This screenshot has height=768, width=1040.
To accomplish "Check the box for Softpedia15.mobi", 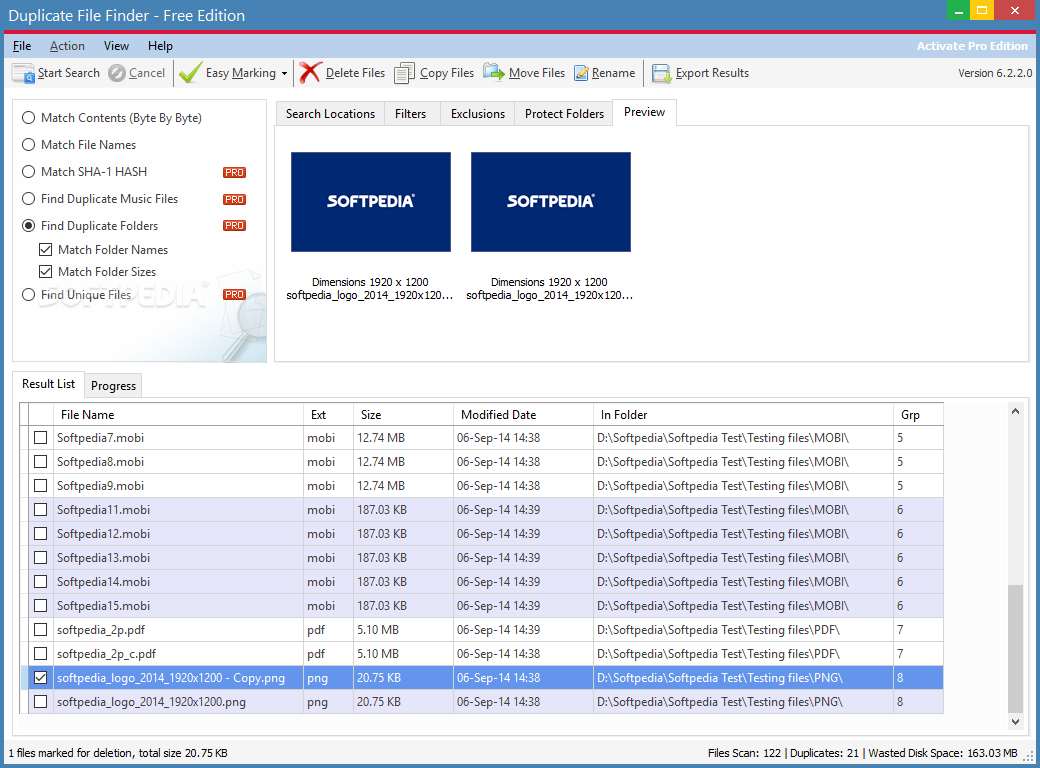I will (x=40, y=606).
